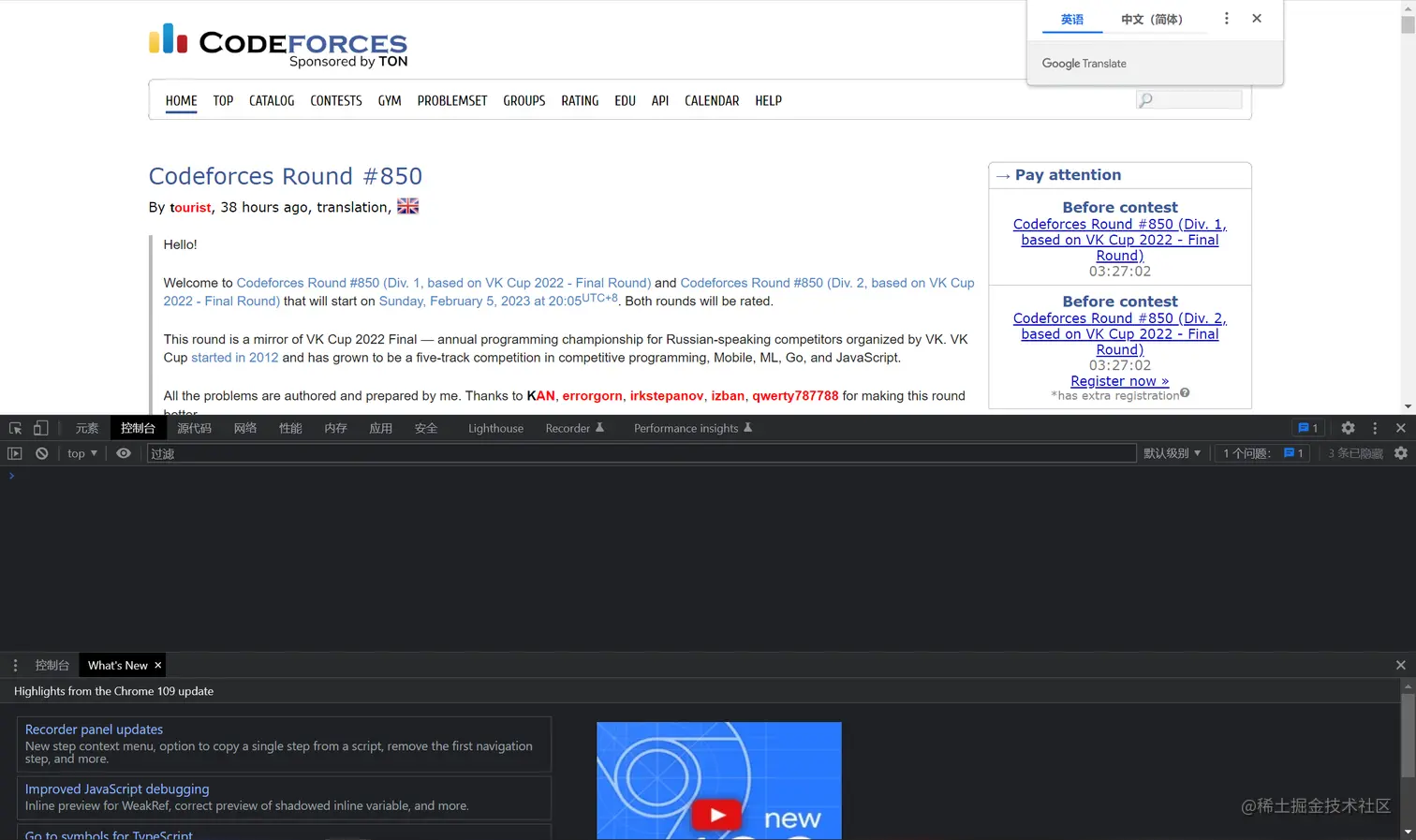Close the What's New tab
1416x840 pixels.
pos(158,665)
